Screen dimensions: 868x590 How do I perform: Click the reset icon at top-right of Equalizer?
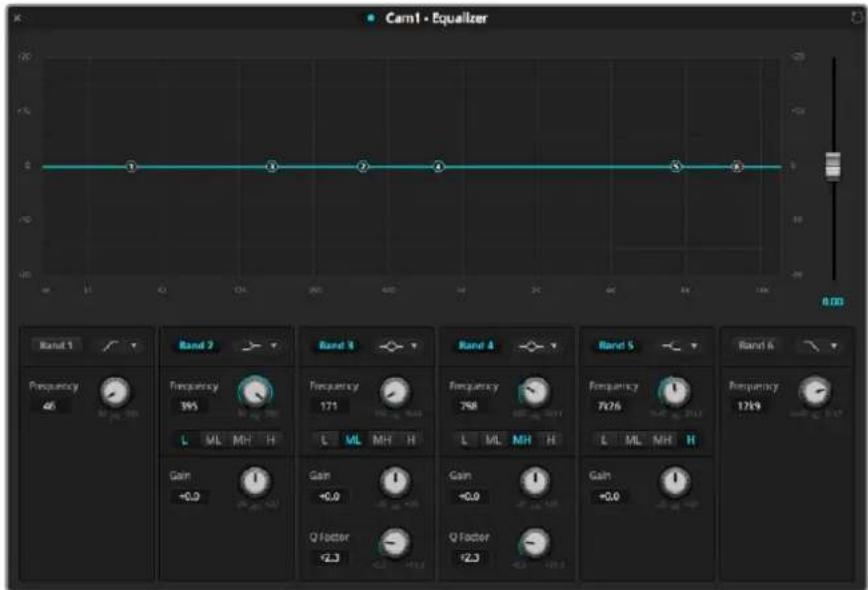click(856, 18)
